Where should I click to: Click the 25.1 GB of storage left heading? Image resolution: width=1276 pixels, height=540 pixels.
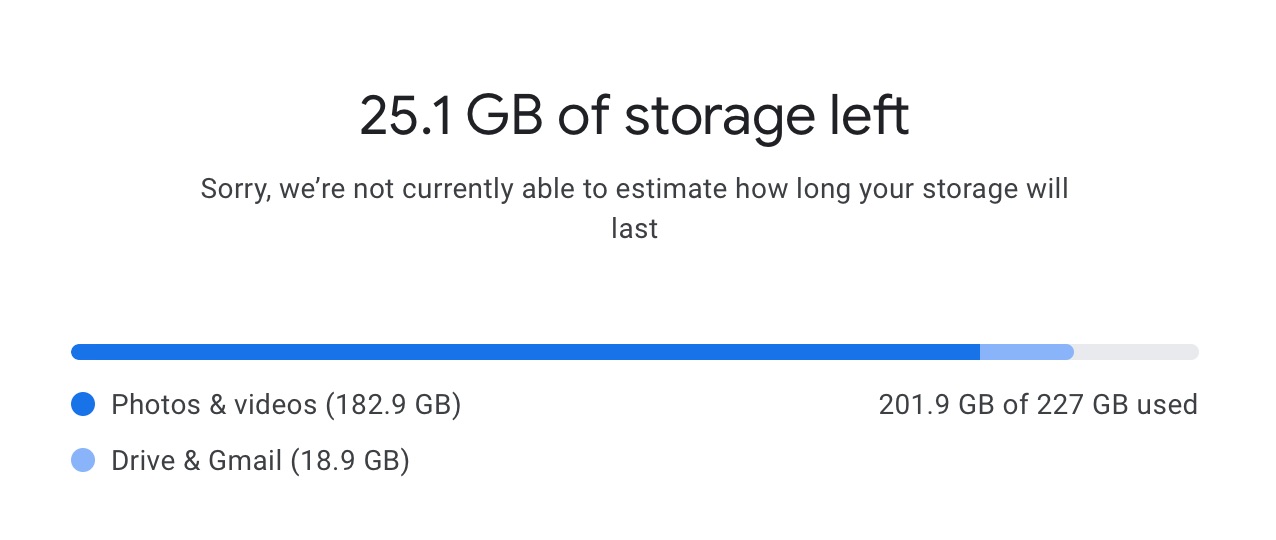click(x=635, y=118)
